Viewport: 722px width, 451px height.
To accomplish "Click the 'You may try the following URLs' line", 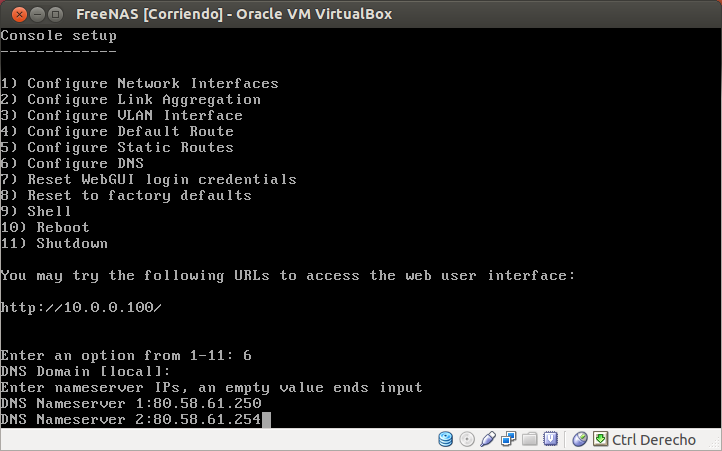I will (x=288, y=275).
